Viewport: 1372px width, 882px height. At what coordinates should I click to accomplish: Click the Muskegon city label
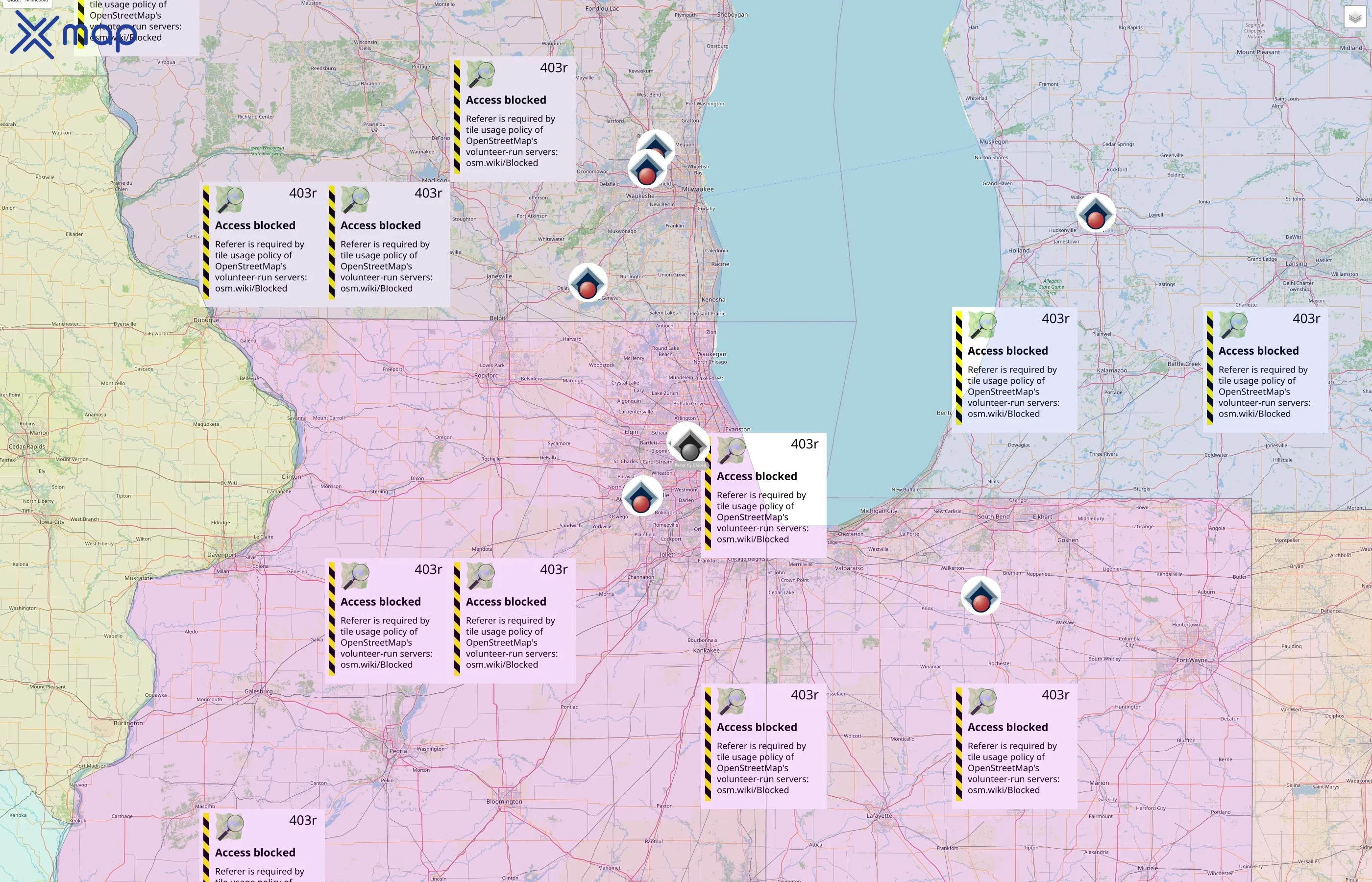(994, 142)
